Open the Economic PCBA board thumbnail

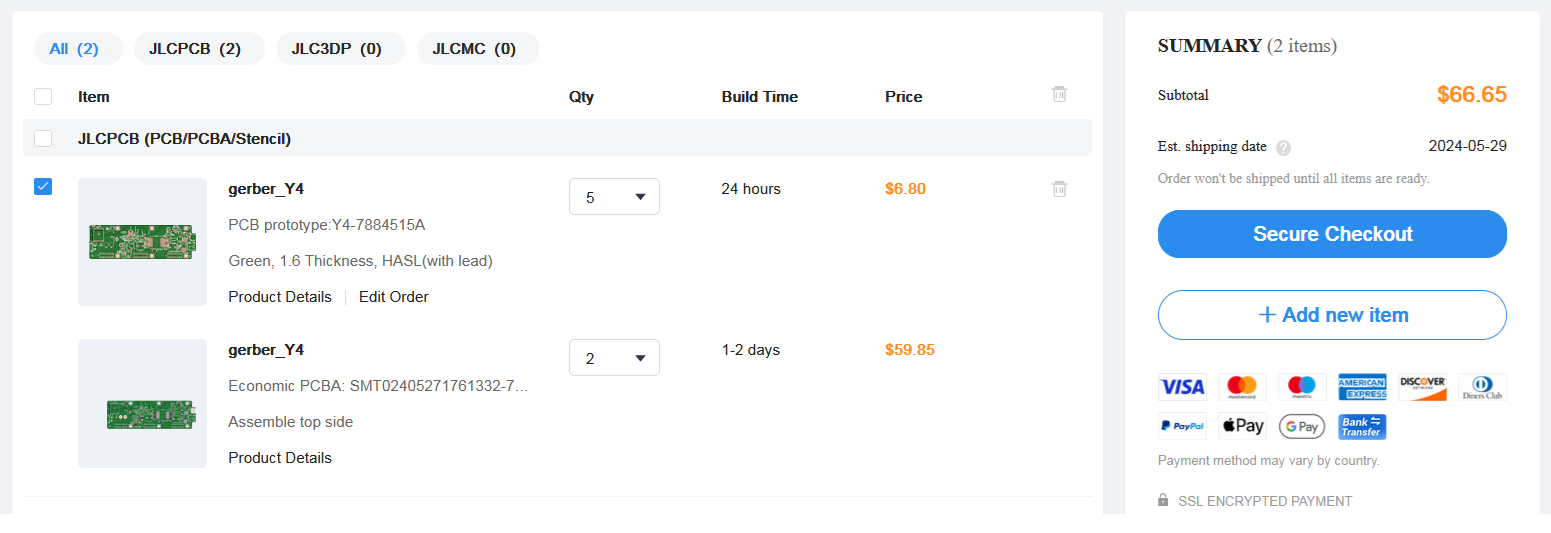(142, 403)
